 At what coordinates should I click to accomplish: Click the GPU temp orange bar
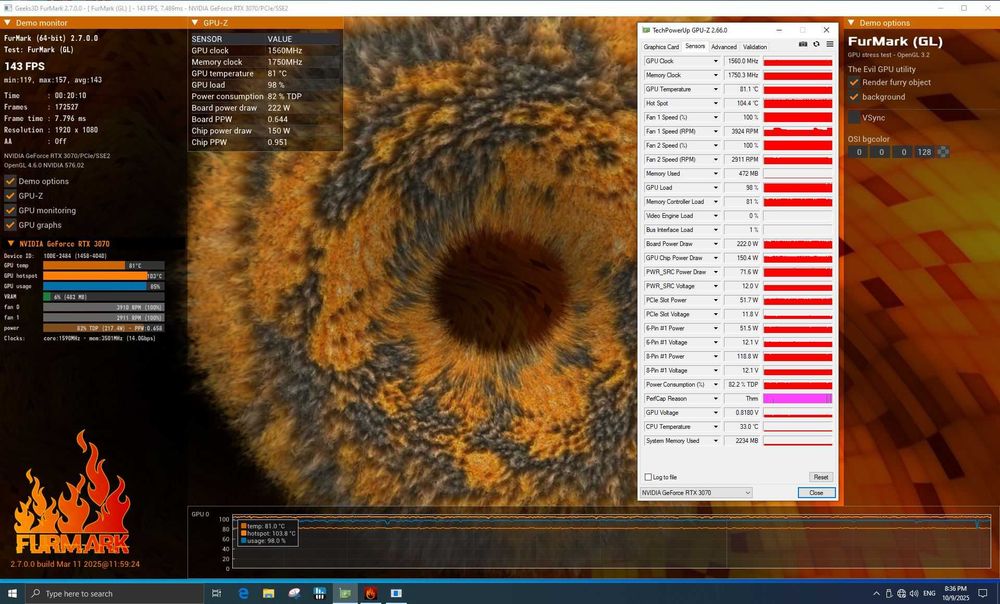84,265
